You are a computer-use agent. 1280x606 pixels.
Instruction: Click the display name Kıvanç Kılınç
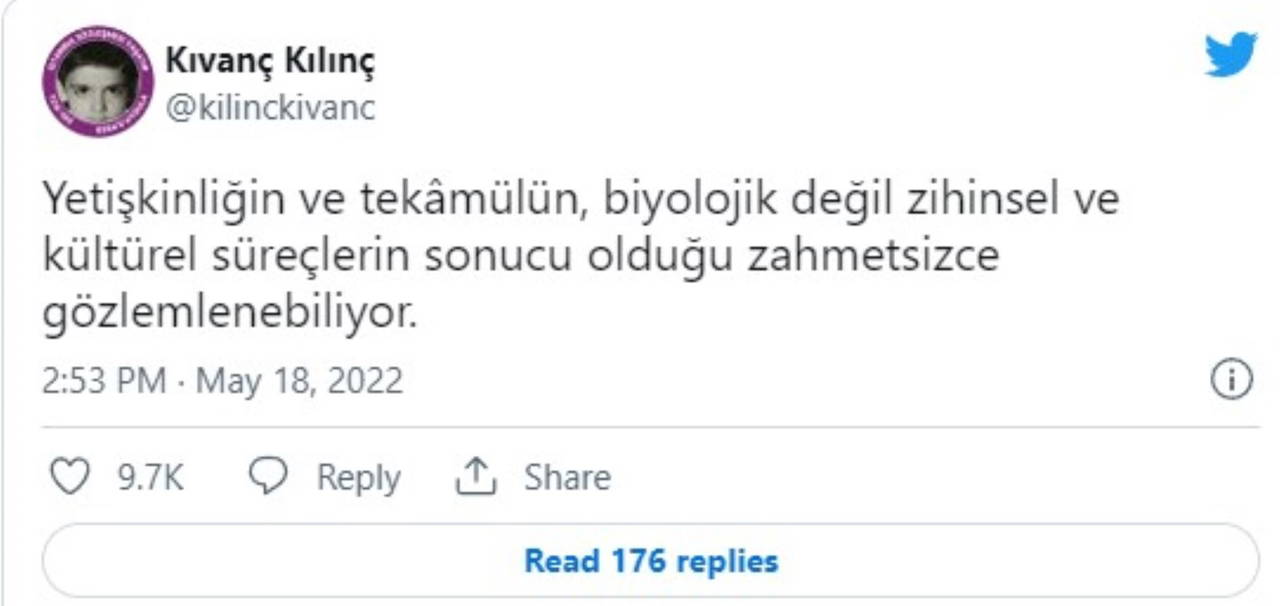click(269, 62)
